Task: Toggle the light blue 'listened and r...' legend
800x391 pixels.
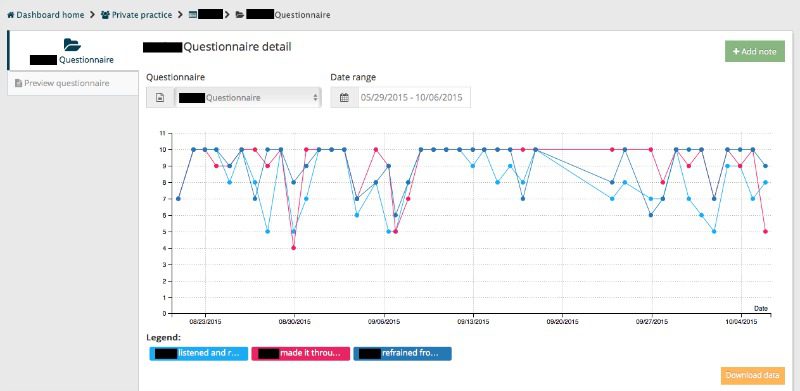Action: coord(198,353)
